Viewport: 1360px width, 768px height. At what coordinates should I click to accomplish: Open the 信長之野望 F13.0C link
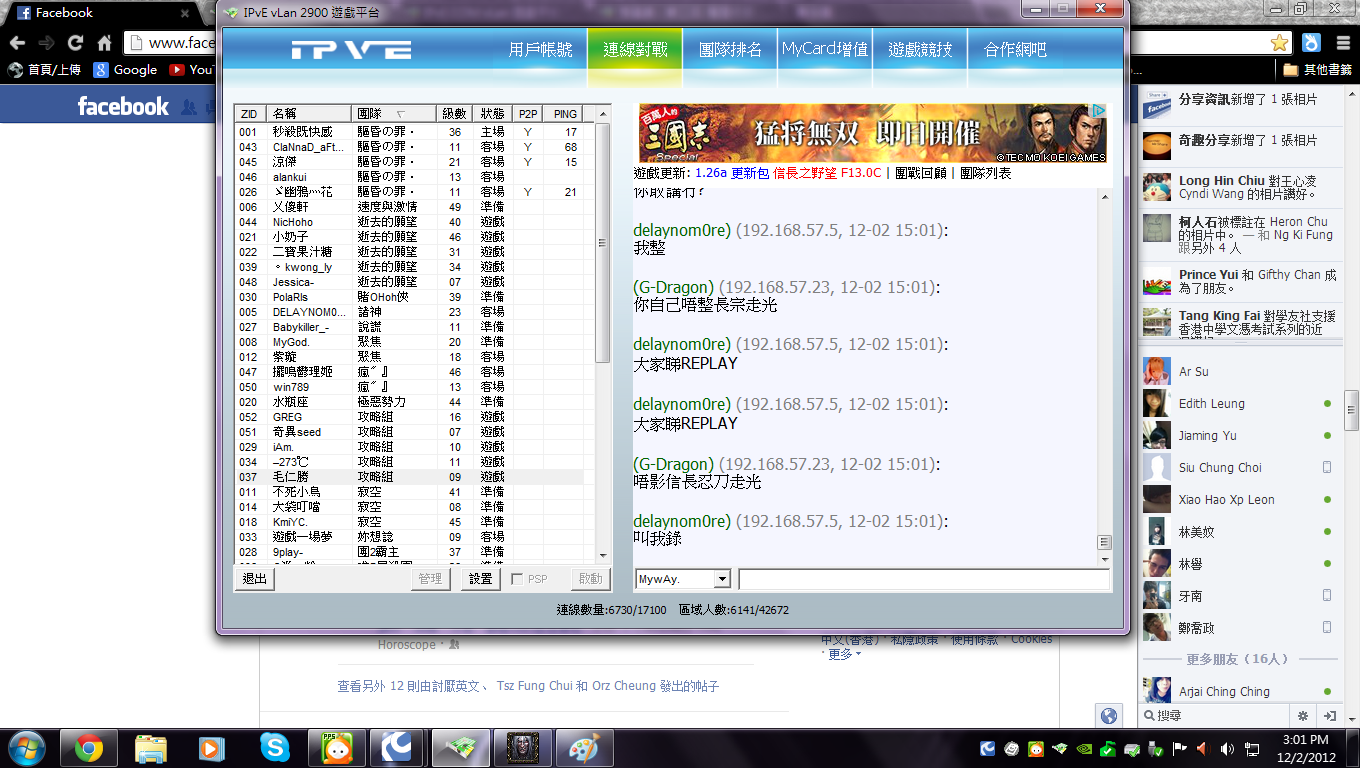(x=827, y=173)
